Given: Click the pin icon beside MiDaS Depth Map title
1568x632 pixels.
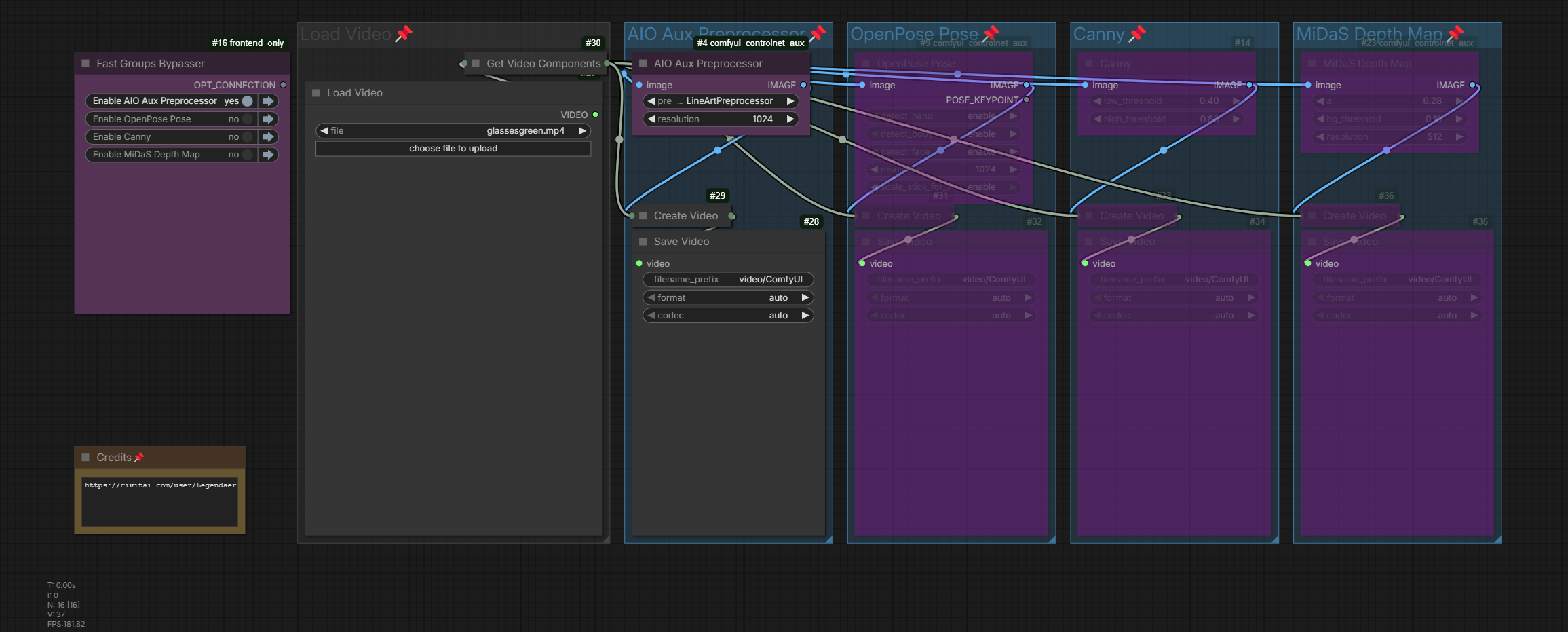Looking at the screenshot, I should (1455, 33).
